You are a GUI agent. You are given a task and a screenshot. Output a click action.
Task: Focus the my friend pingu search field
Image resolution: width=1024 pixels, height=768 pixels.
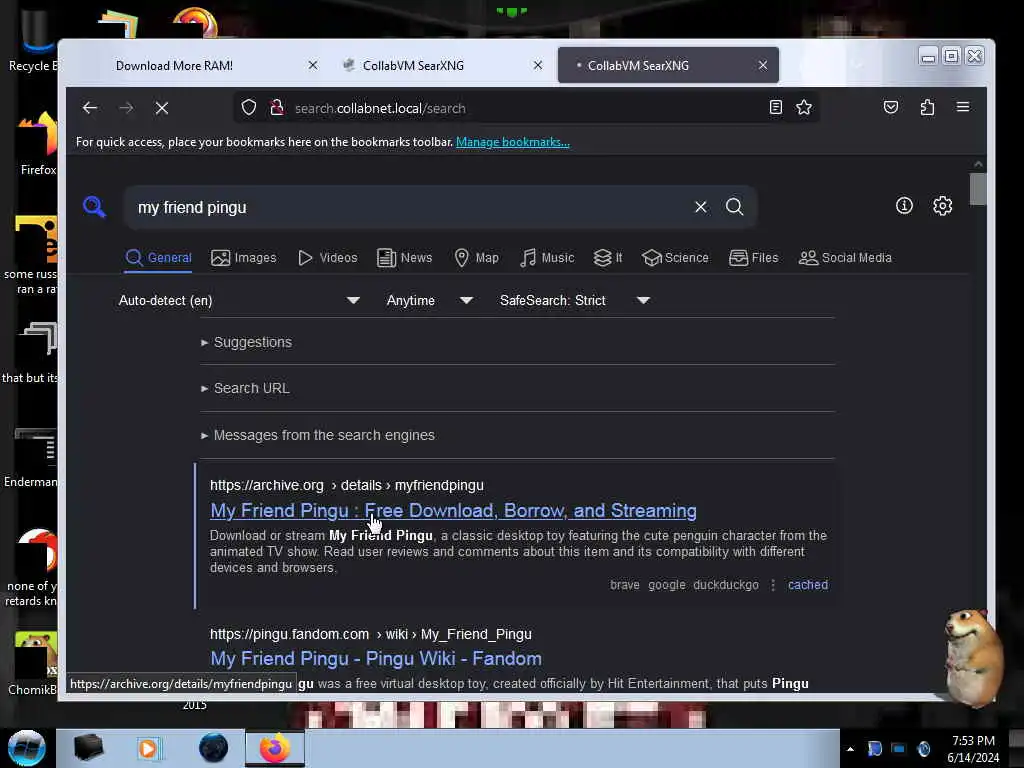[x=408, y=207]
